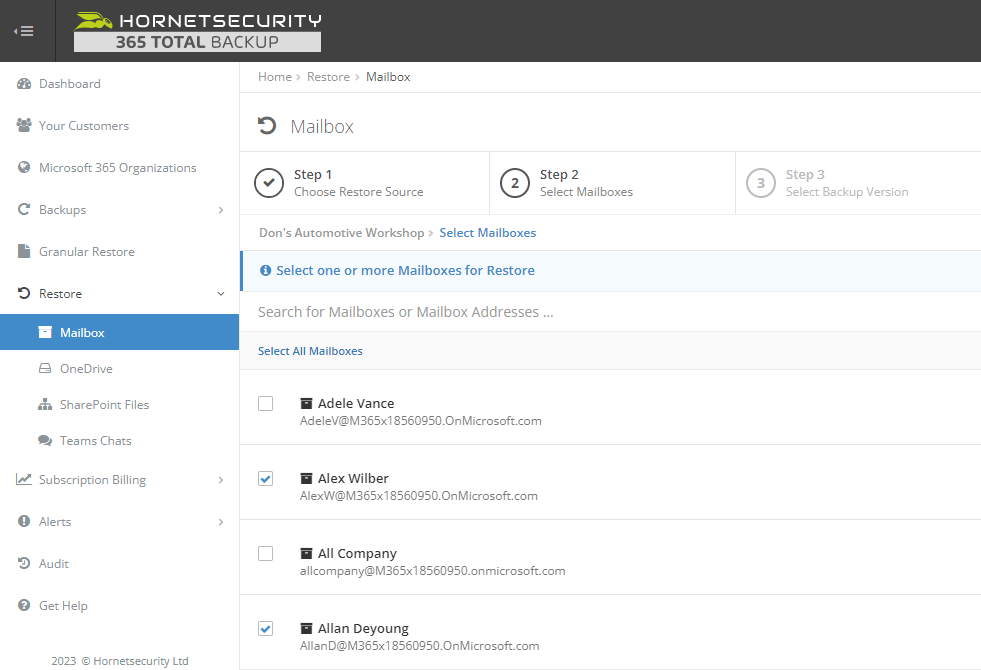
Task: Click the Allan Deyoung mailbox name
Action: coord(363,628)
